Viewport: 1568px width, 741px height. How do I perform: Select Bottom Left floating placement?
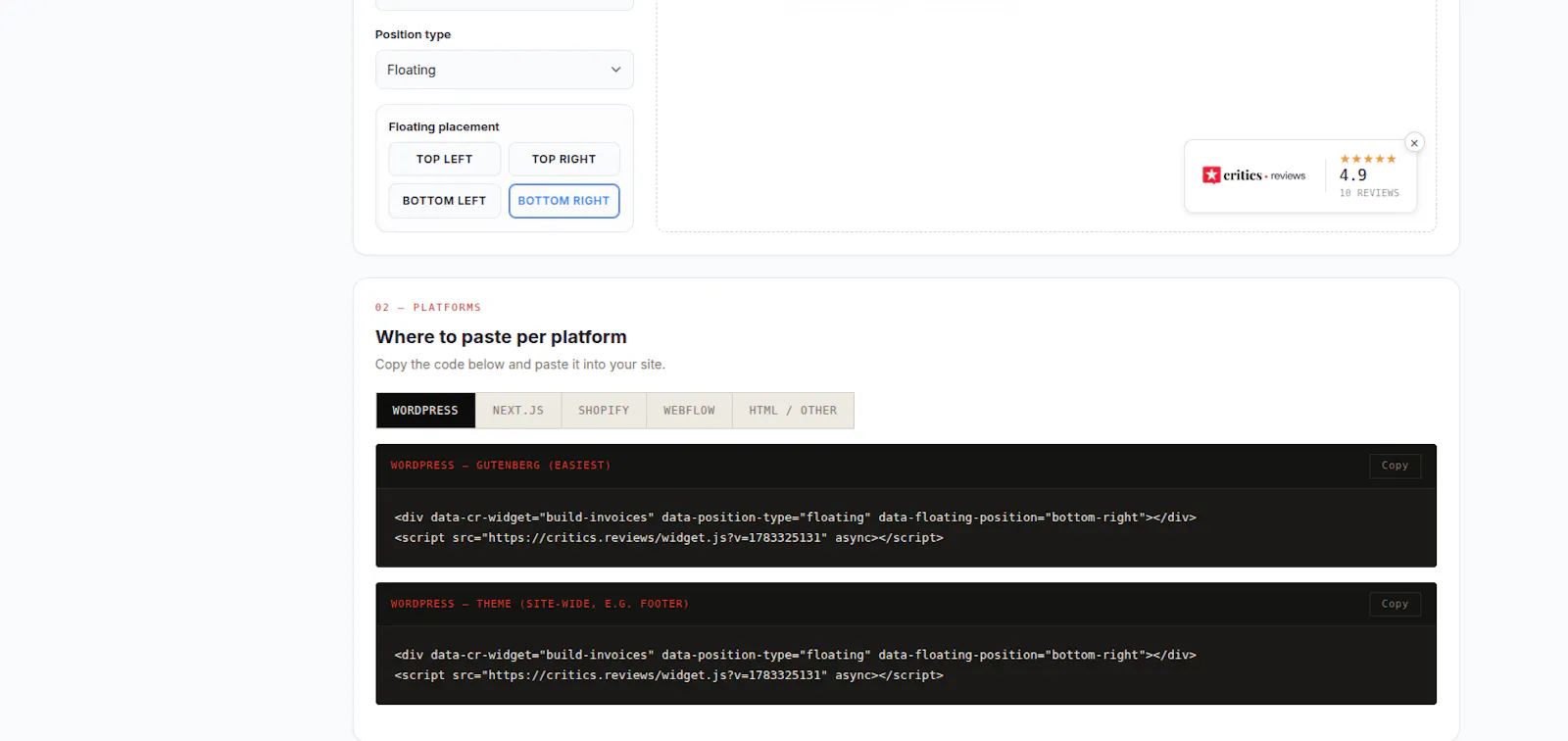[x=444, y=201]
